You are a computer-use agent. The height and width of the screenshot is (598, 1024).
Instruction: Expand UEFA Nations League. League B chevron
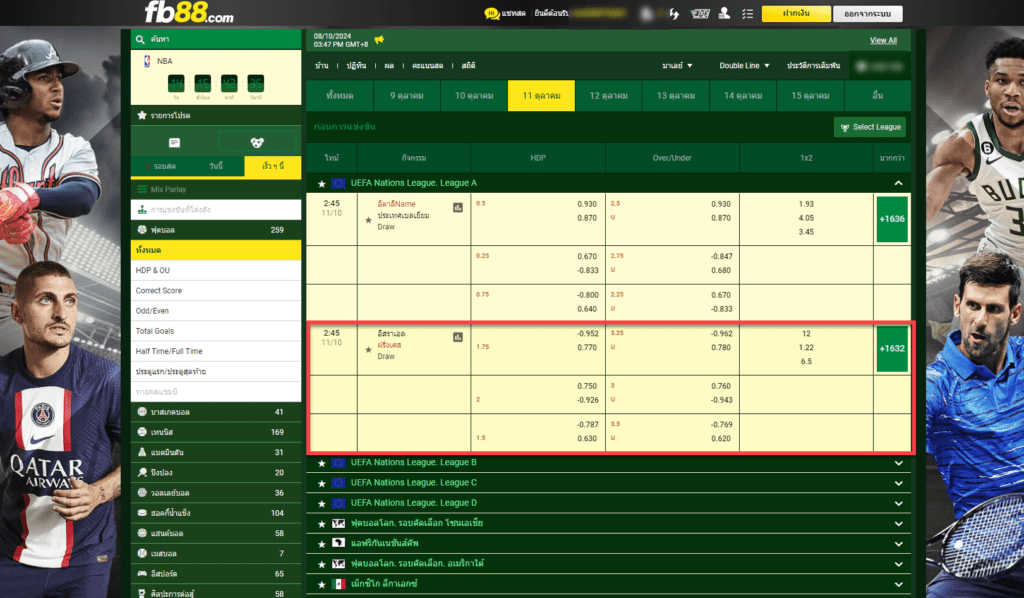tap(899, 463)
